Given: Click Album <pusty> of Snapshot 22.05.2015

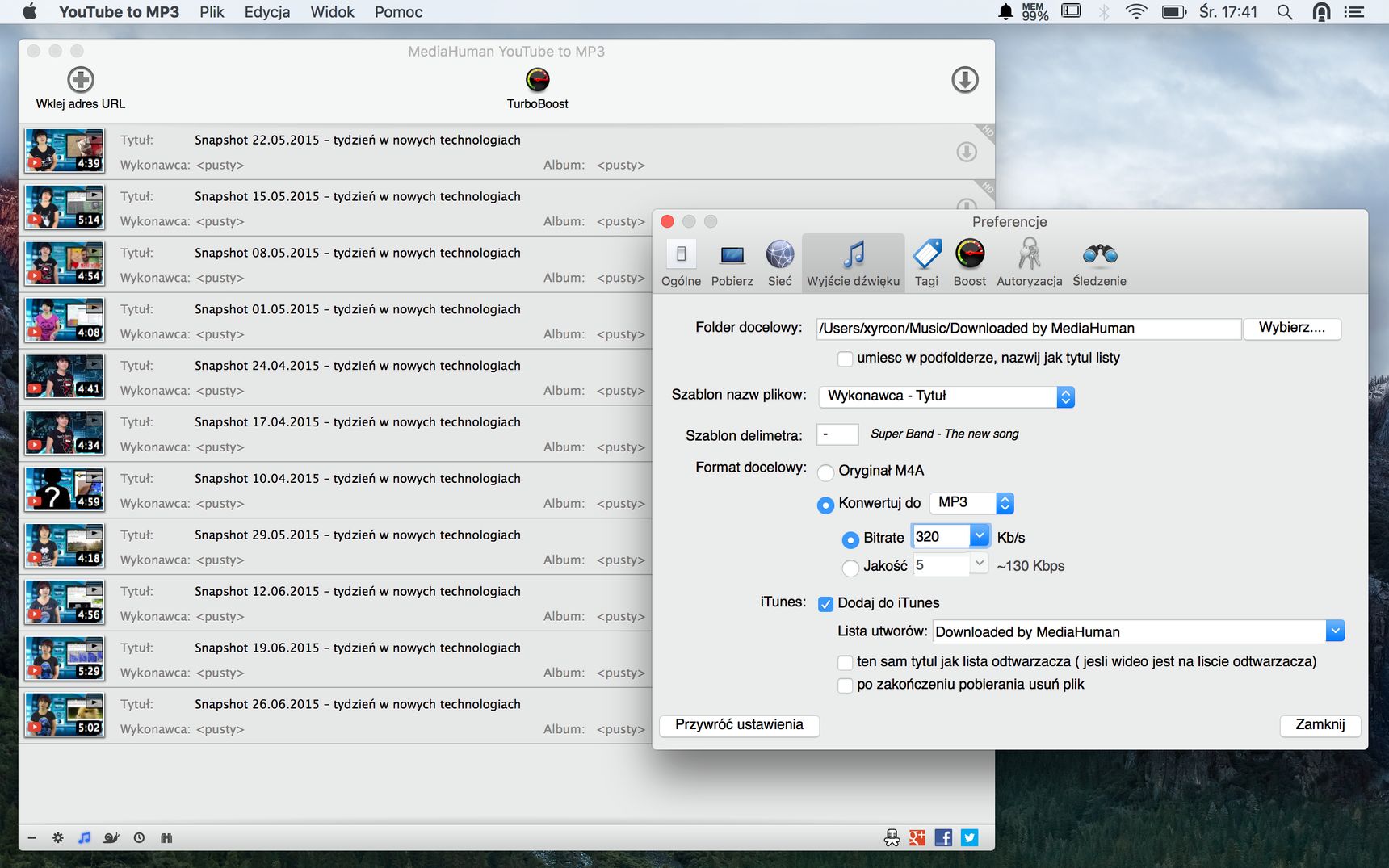Looking at the screenshot, I should click(x=594, y=165).
